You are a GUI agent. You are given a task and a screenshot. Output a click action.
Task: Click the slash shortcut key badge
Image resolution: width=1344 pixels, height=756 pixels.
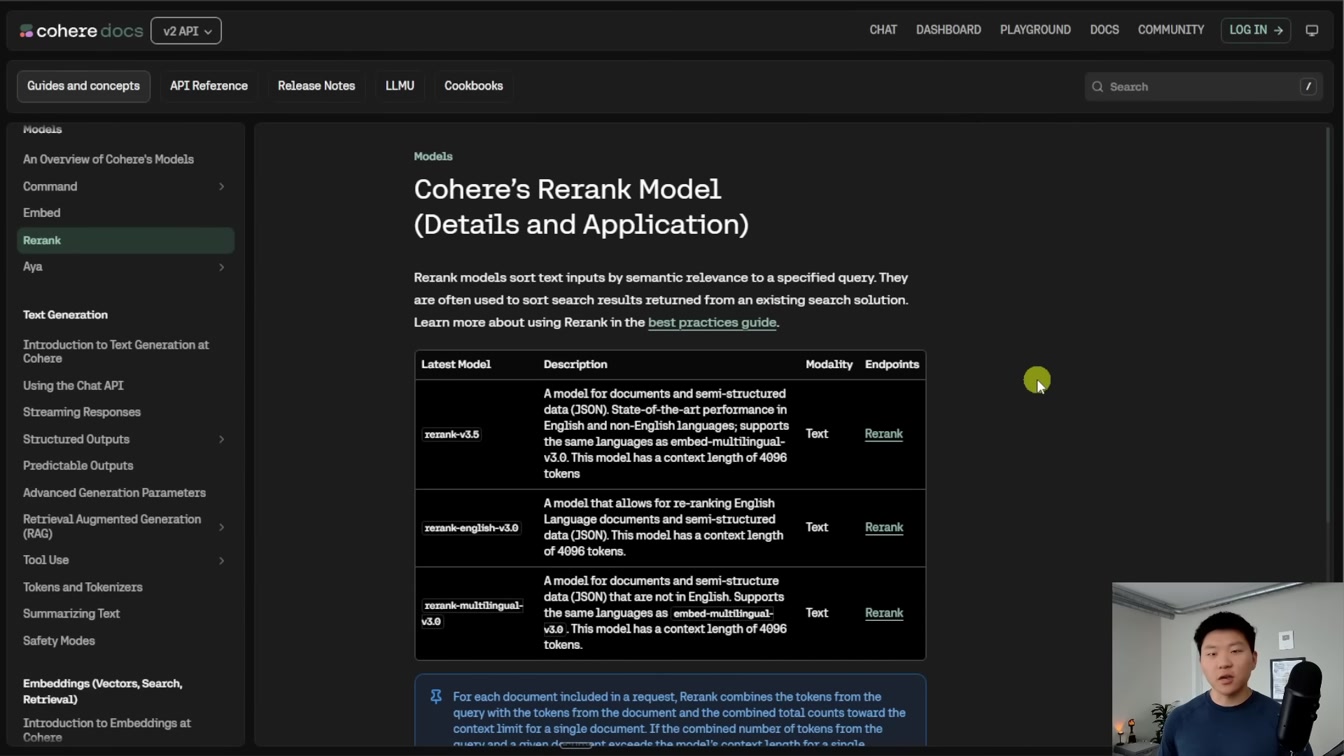tap(1307, 87)
